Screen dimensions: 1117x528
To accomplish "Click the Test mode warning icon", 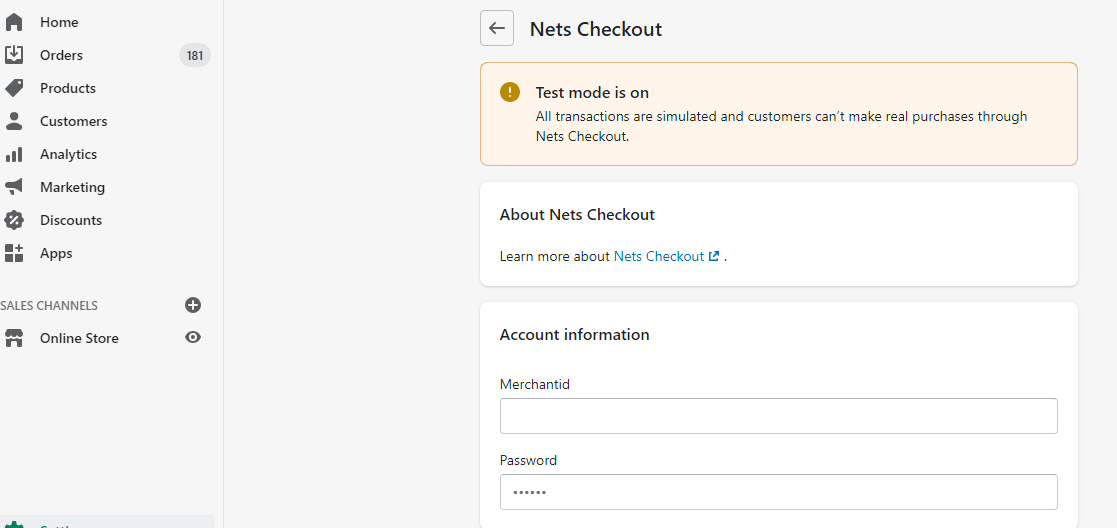I will [510, 92].
